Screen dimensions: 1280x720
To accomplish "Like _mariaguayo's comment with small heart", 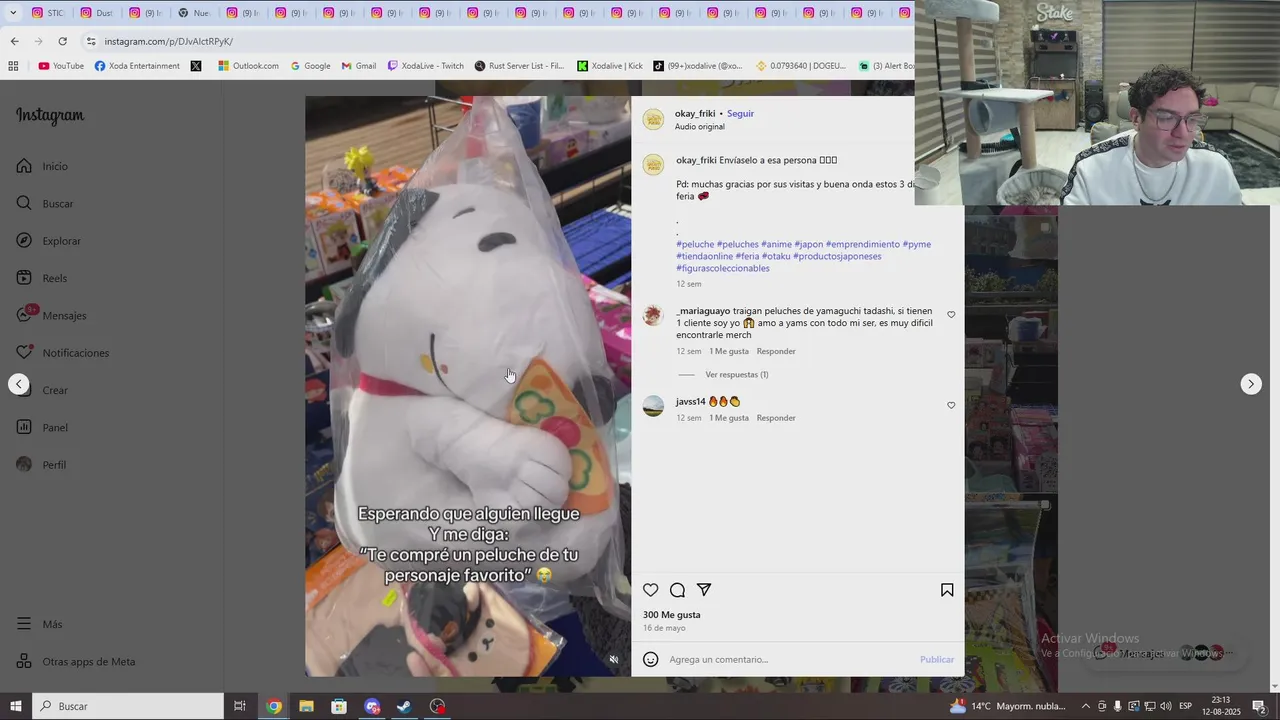I will click(951, 315).
